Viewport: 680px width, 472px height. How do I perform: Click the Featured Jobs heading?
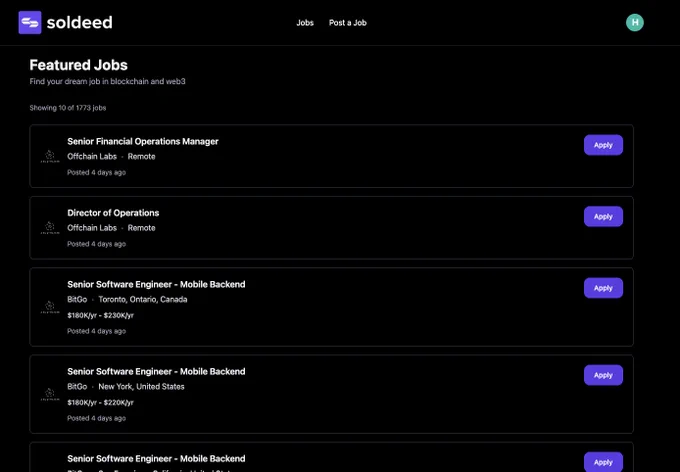78,65
